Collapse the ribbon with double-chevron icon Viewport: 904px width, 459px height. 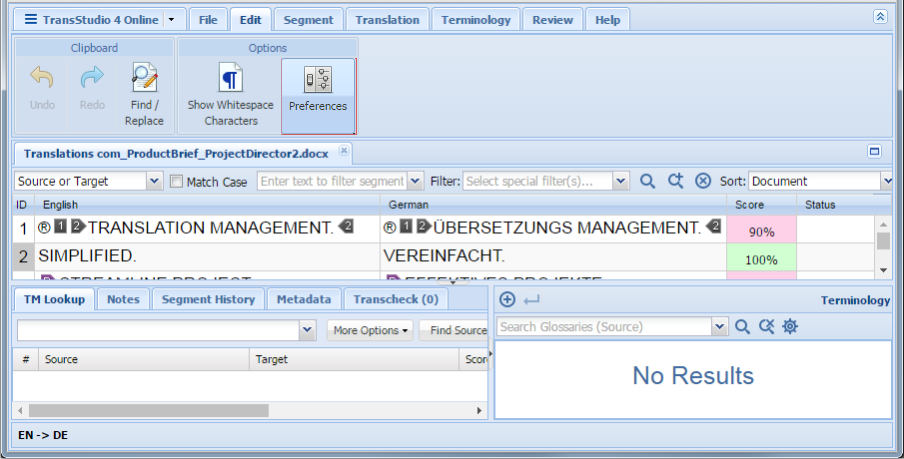pos(880,17)
